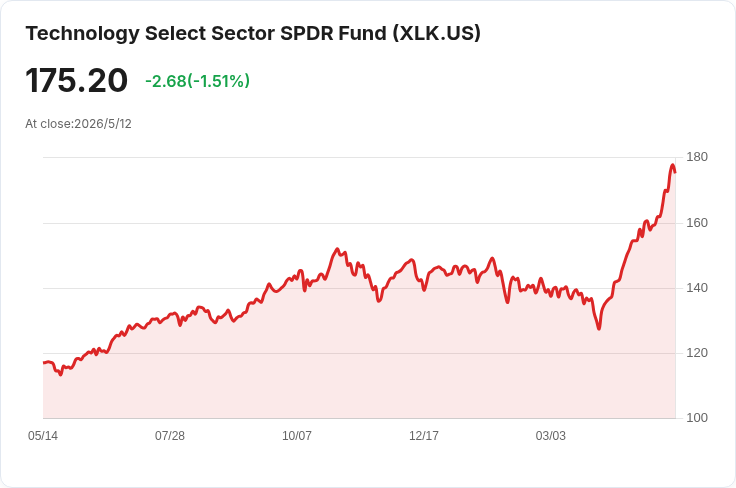The width and height of the screenshot is (736, 488).
Task: Click the 03/03 date axis label
Action: pos(551,436)
